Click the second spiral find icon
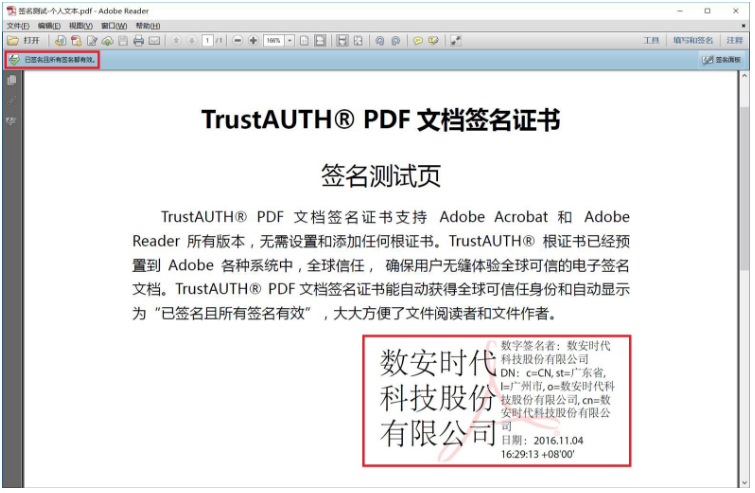Screen dimensions: 755x493 click(396, 41)
